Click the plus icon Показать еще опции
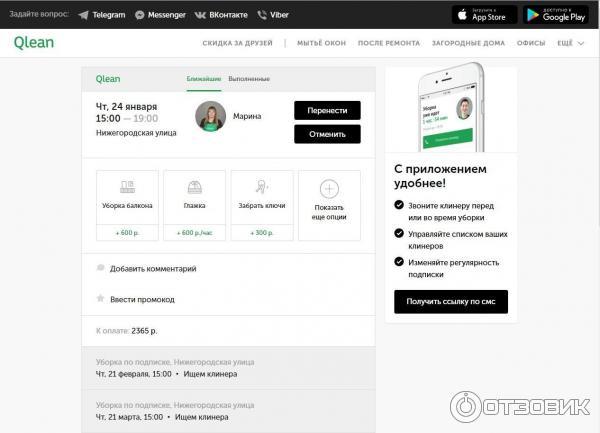The width and height of the screenshot is (600, 433). pos(329,189)
